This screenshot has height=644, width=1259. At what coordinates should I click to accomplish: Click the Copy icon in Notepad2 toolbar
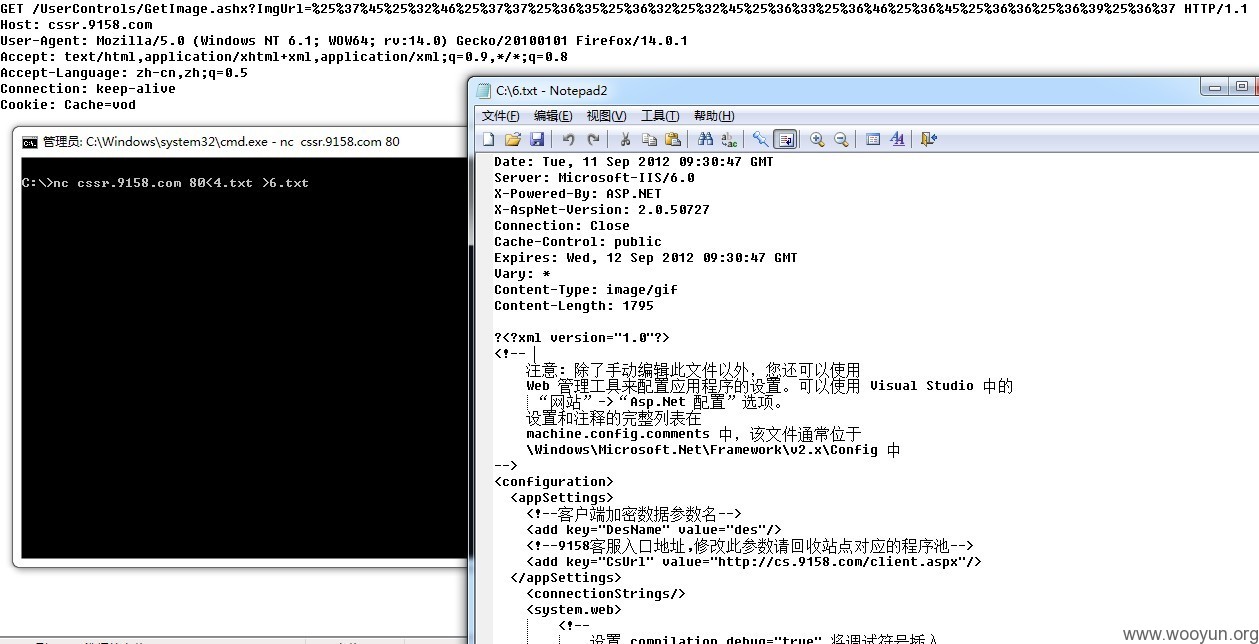coord(649,139)
